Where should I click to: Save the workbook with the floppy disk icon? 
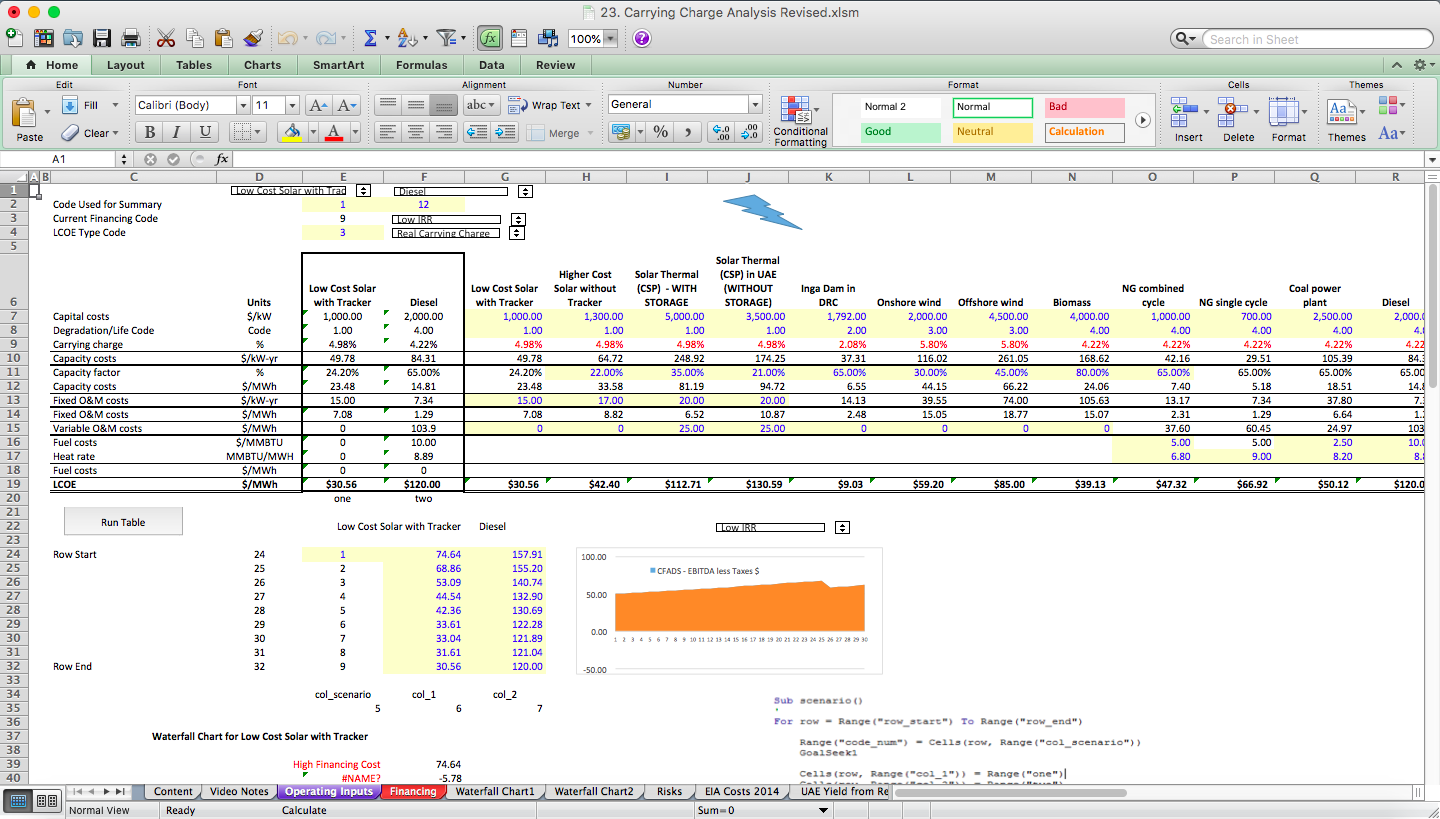tap(102, 38)
